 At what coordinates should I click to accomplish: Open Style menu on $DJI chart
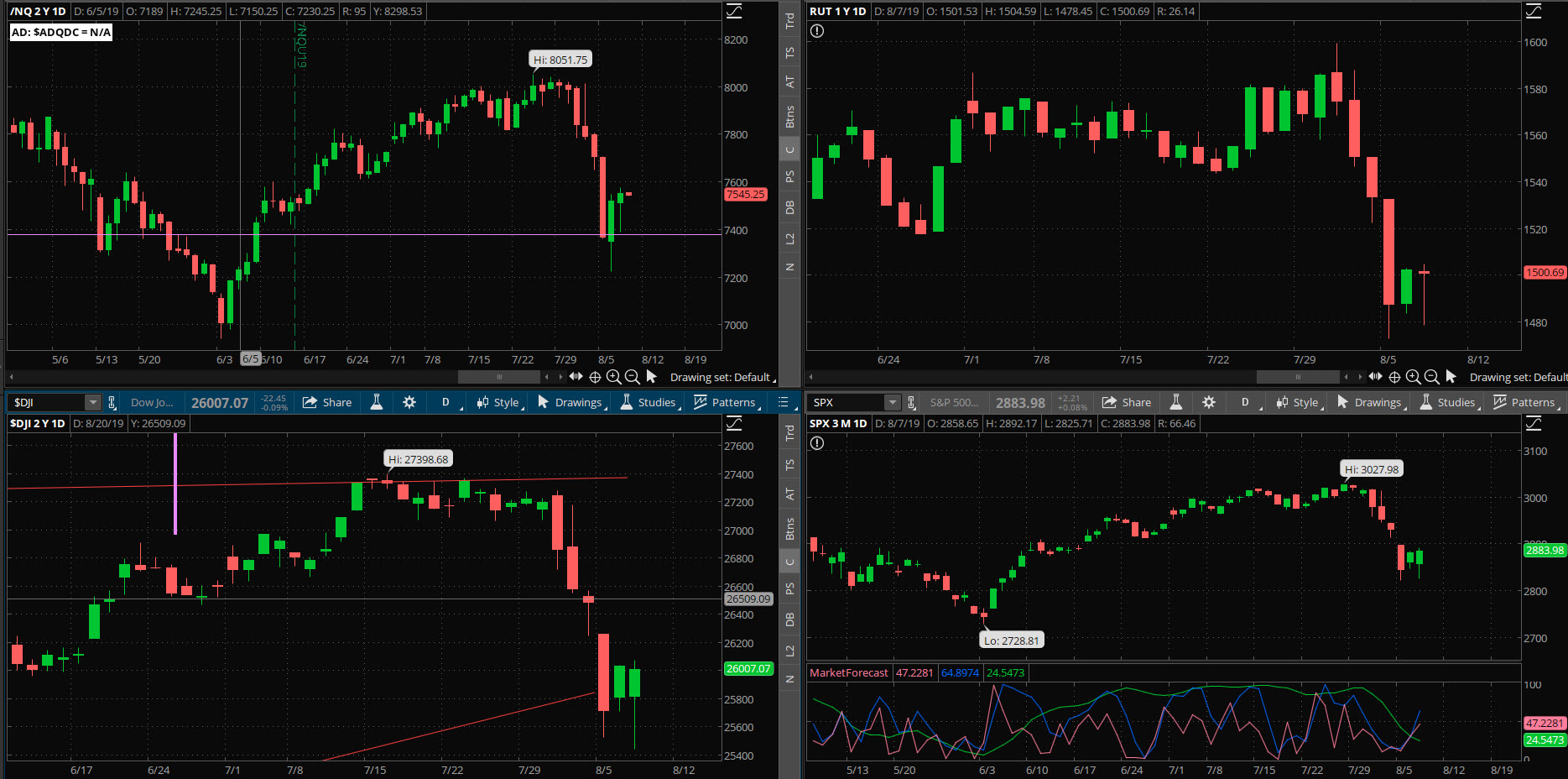point(499,403)
